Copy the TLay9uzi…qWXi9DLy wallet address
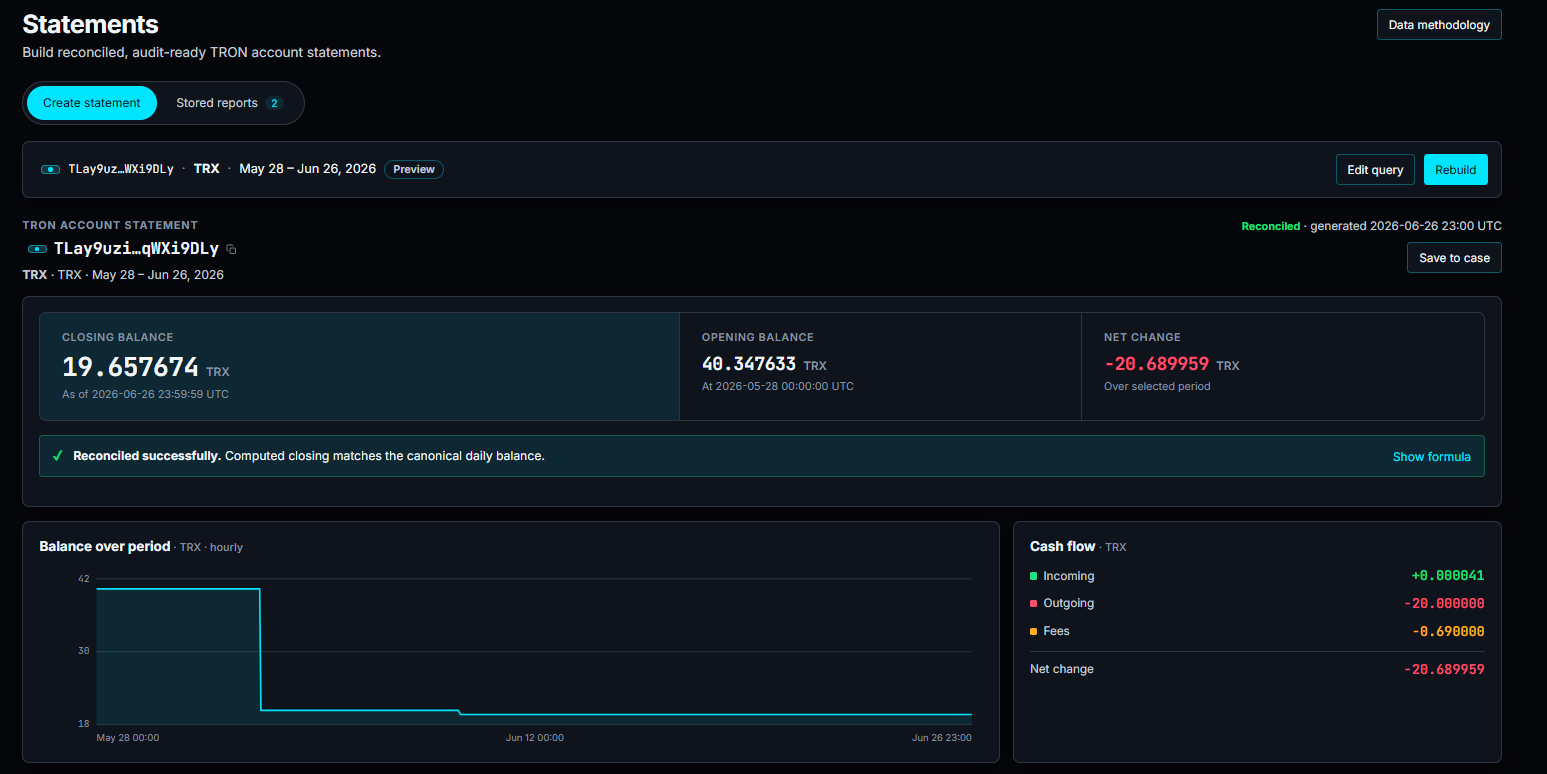The height and width of the screenshot is (774, 1547). pyautogui.click(x=232, y=249)
